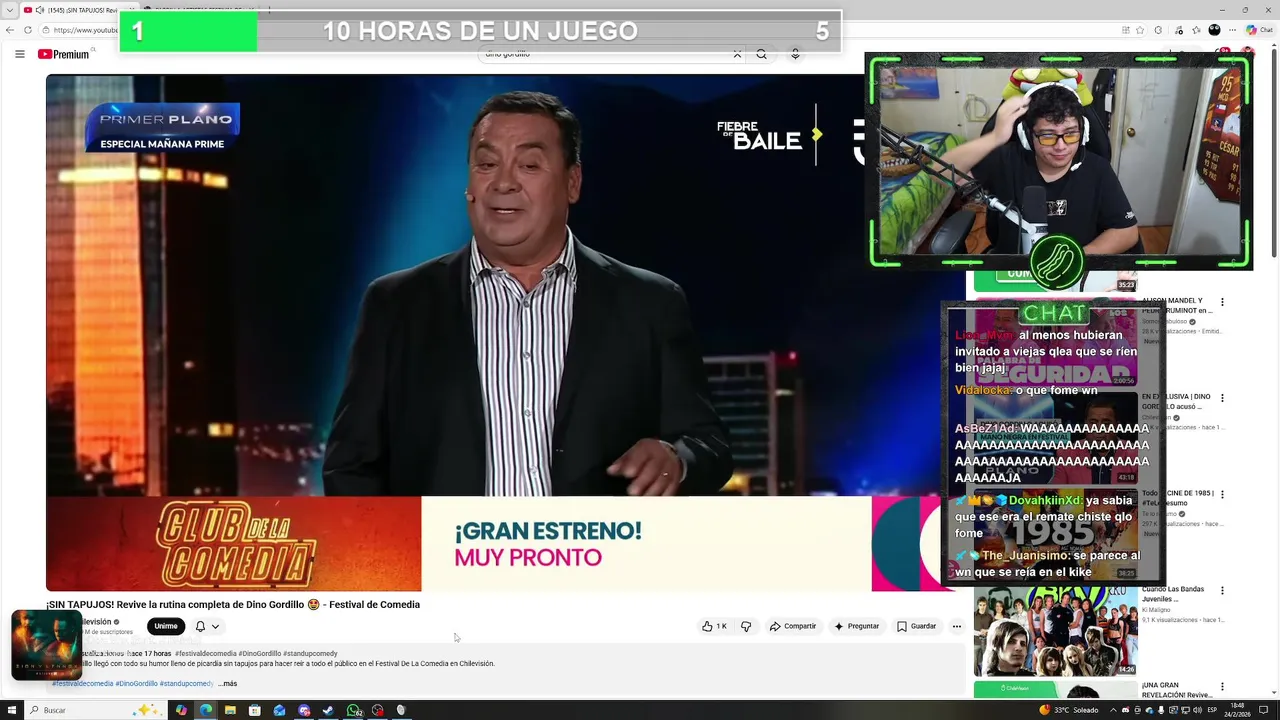Viewport: 1280px width, 720px height.
Task: Open Discord from the taskbar
Action: [x=304, y=710]
